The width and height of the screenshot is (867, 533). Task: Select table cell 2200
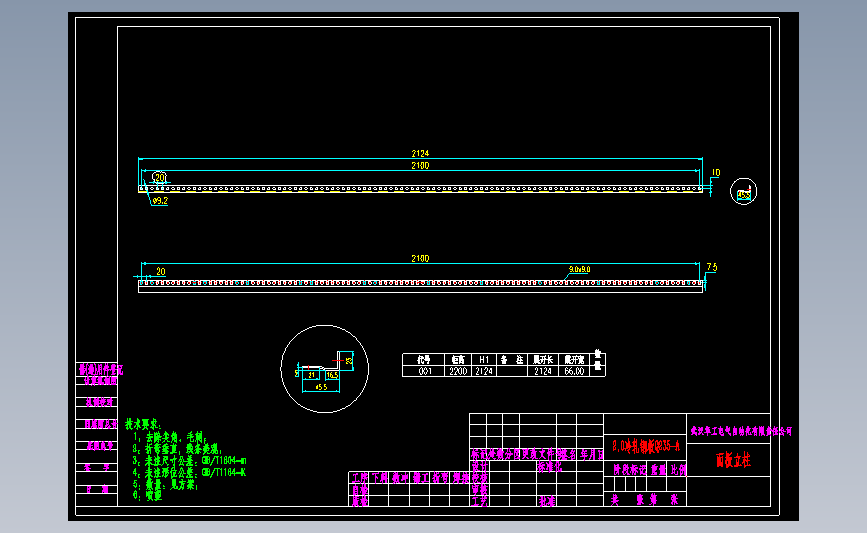(458, 371)
